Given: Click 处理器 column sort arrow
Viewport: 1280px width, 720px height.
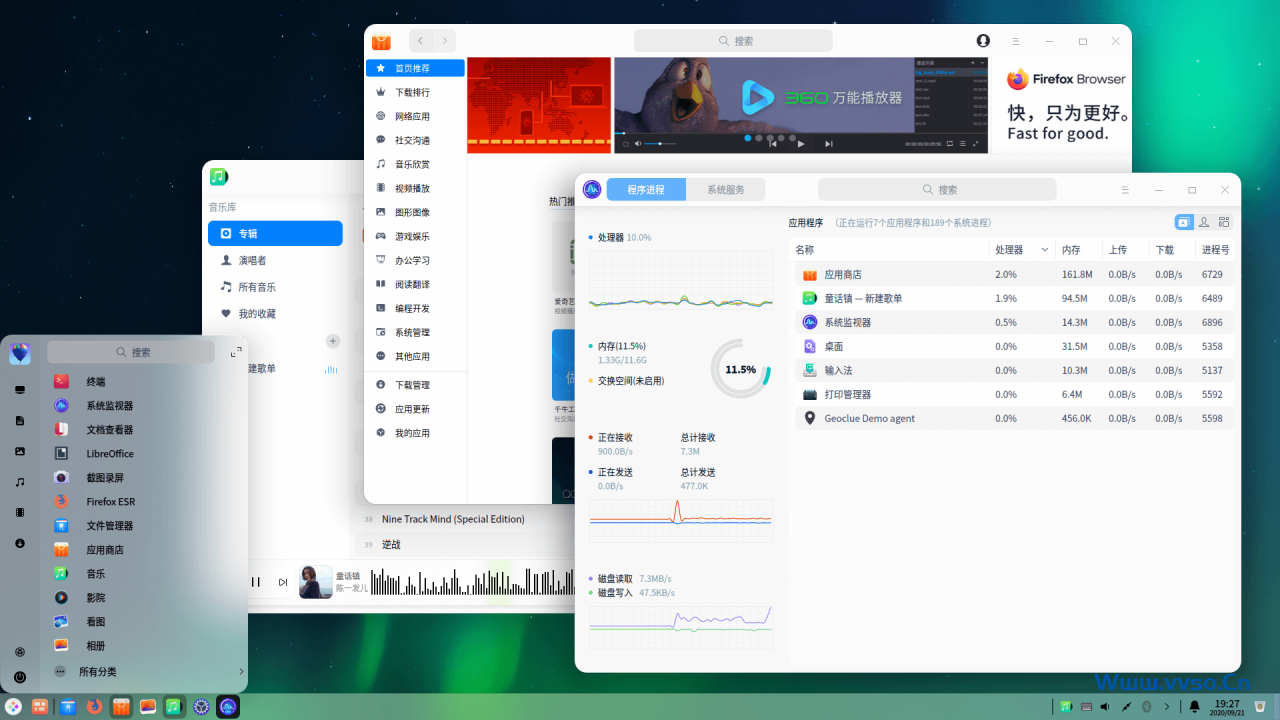Looking at the screenshot, I should point(1045,250).
